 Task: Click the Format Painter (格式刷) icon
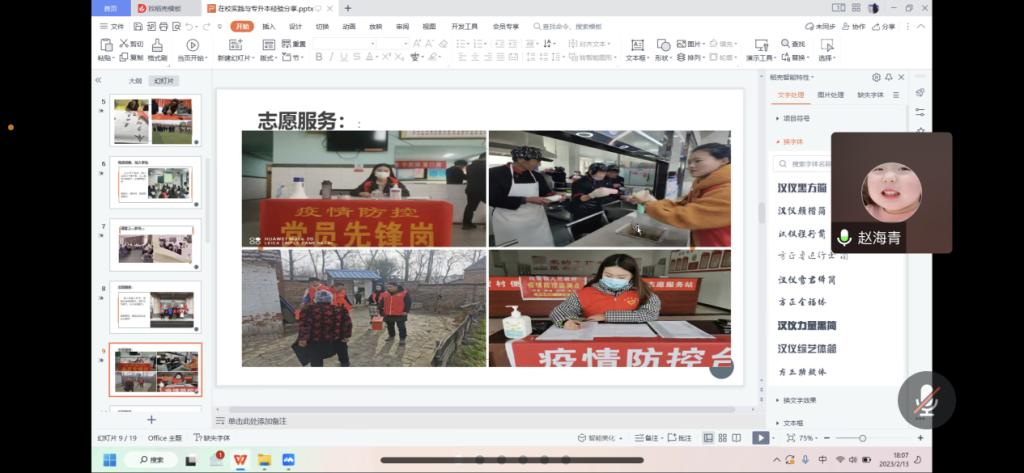coord(157,45)
